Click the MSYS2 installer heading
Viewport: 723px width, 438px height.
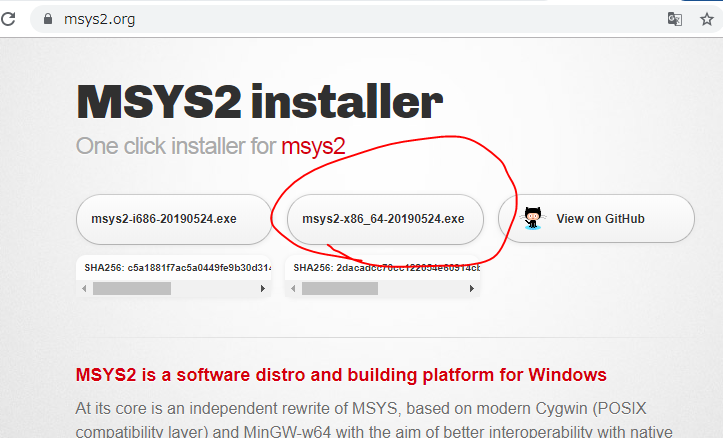tap(259, 102)
